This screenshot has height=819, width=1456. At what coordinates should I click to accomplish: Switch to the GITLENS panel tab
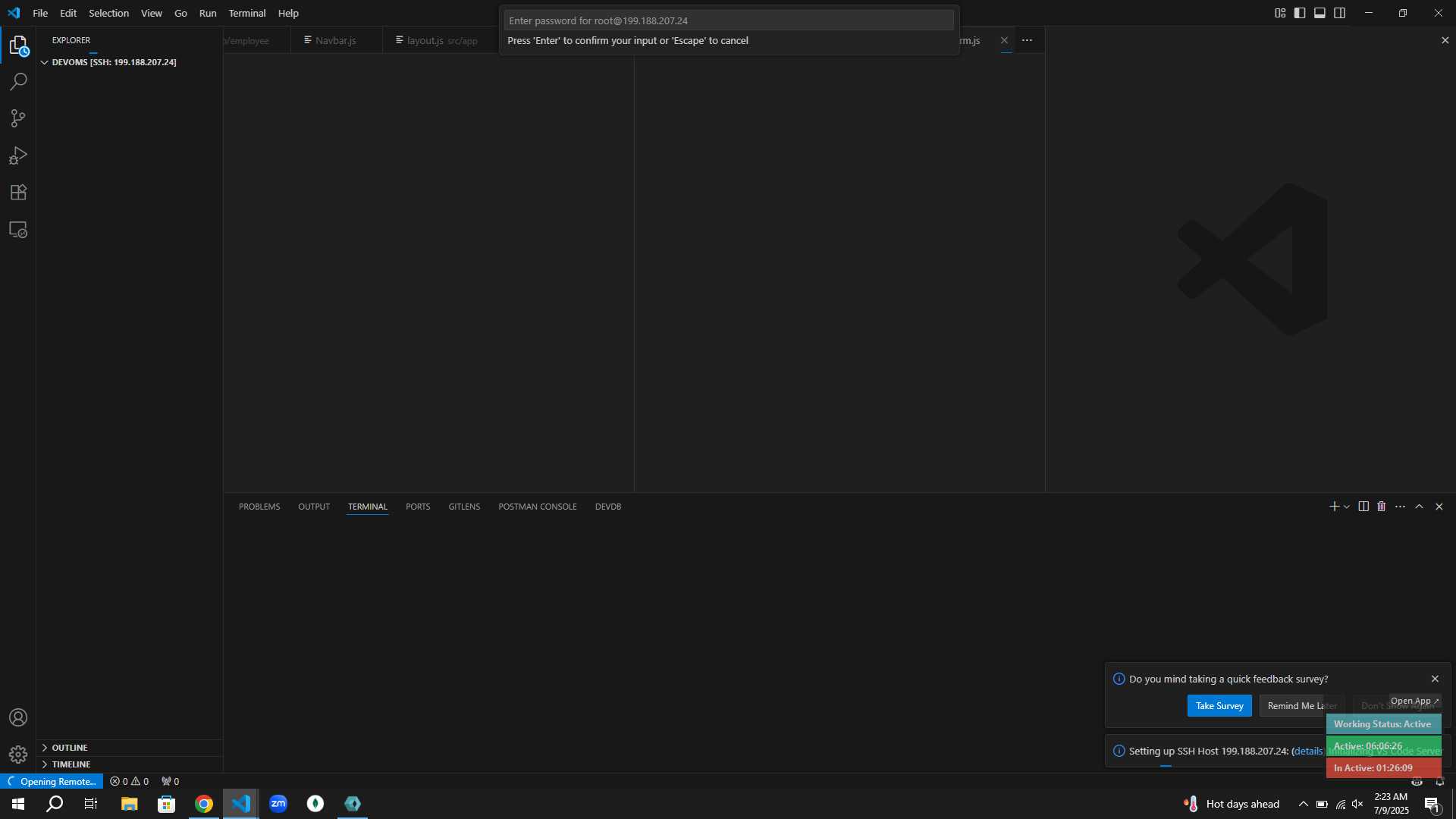(x=464, y=507)
